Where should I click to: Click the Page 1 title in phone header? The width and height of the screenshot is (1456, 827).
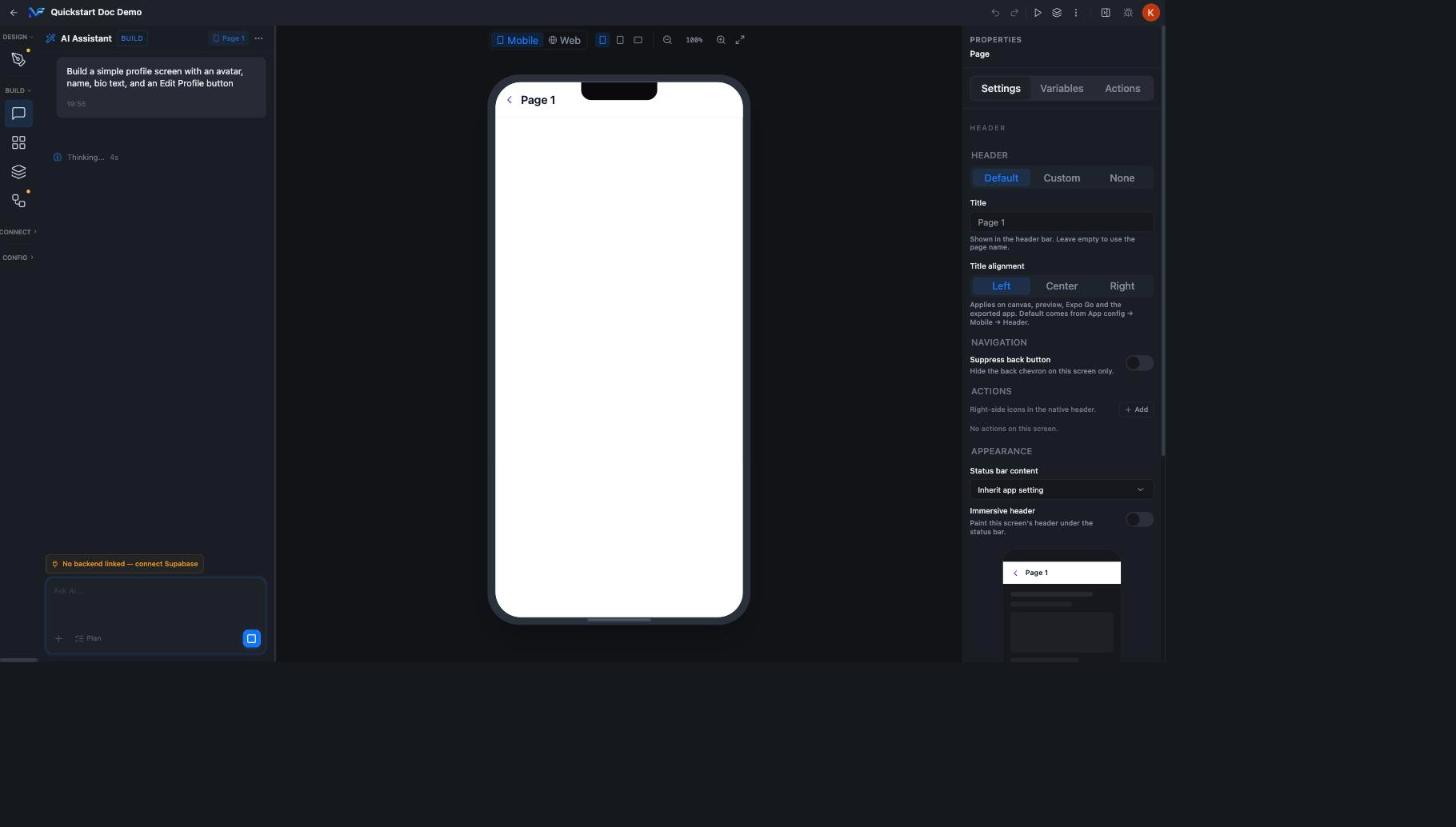[x=538, y=100]
